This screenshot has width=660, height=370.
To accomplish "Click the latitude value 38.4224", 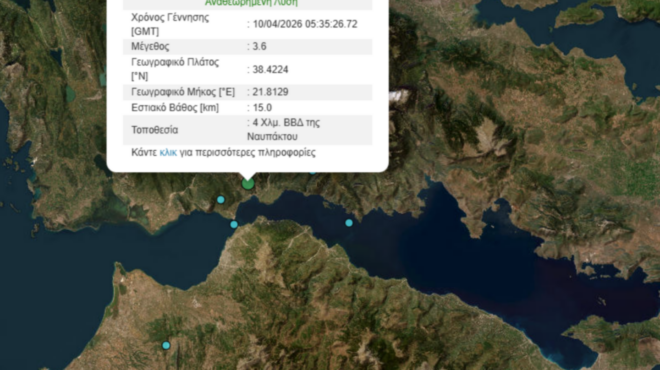I will 270,69.
